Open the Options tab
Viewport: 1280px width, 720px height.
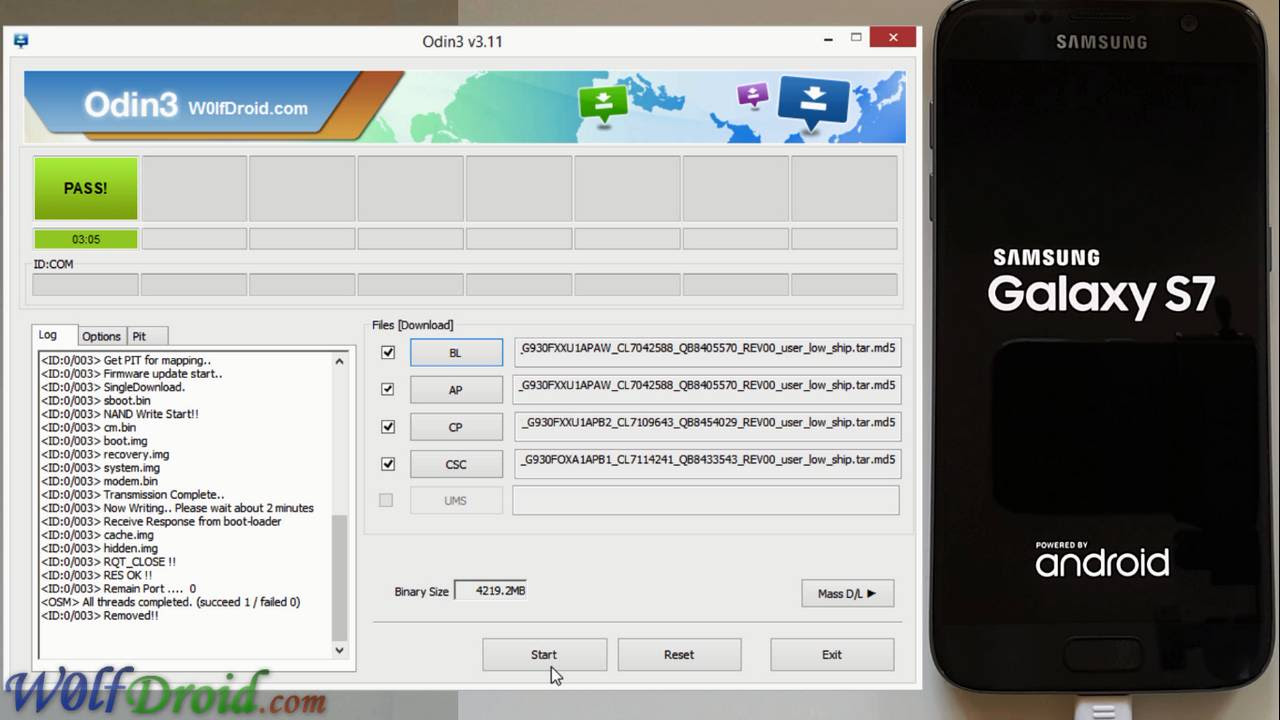coord(101,336)
